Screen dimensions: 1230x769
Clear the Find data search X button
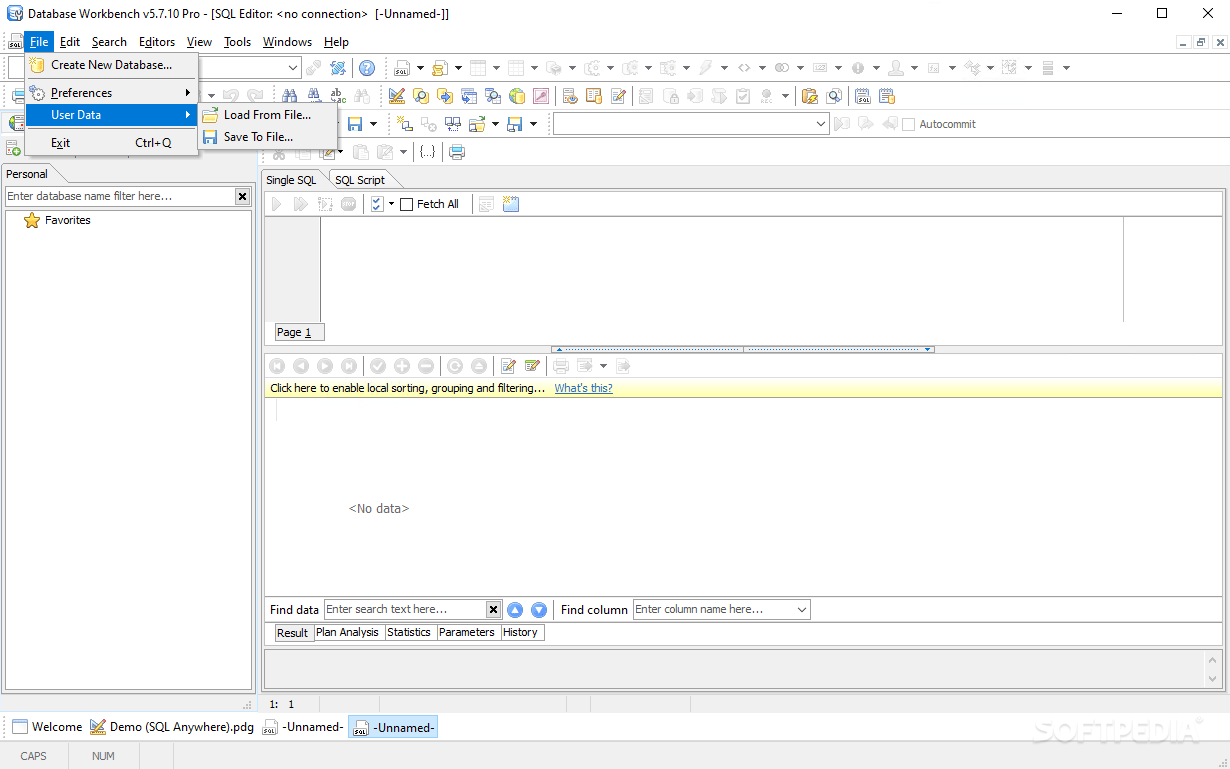pyautogui.click(x=493, y=610)
